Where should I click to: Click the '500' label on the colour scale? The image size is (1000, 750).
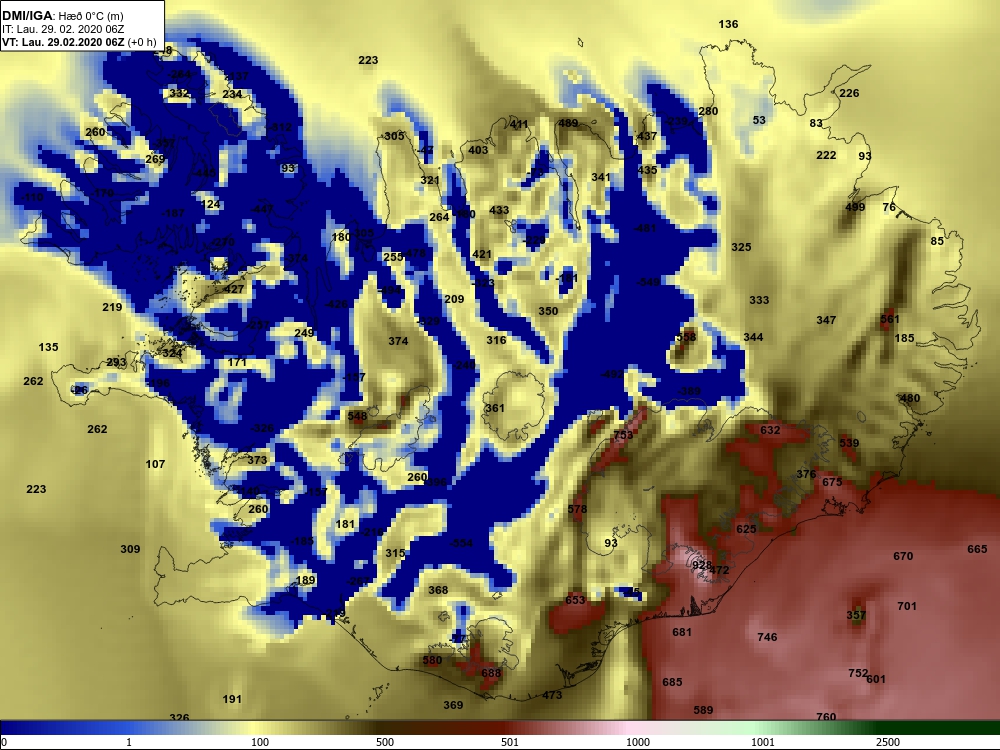coord(385,742)
